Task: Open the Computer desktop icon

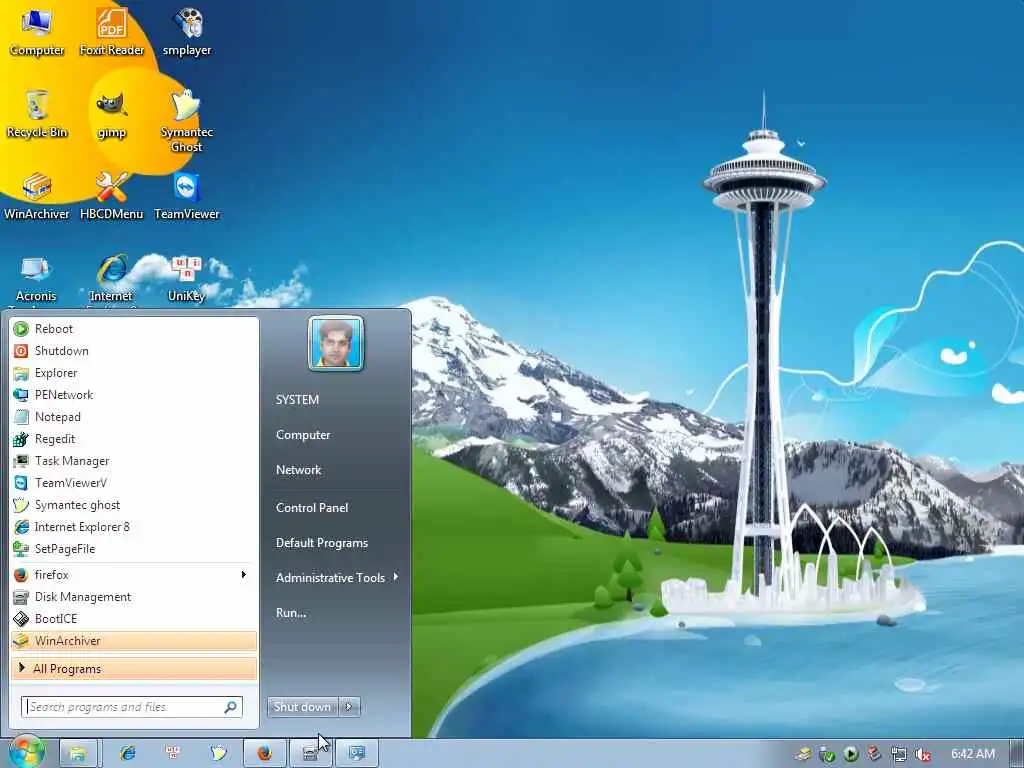Action: [x=37, y=32]
